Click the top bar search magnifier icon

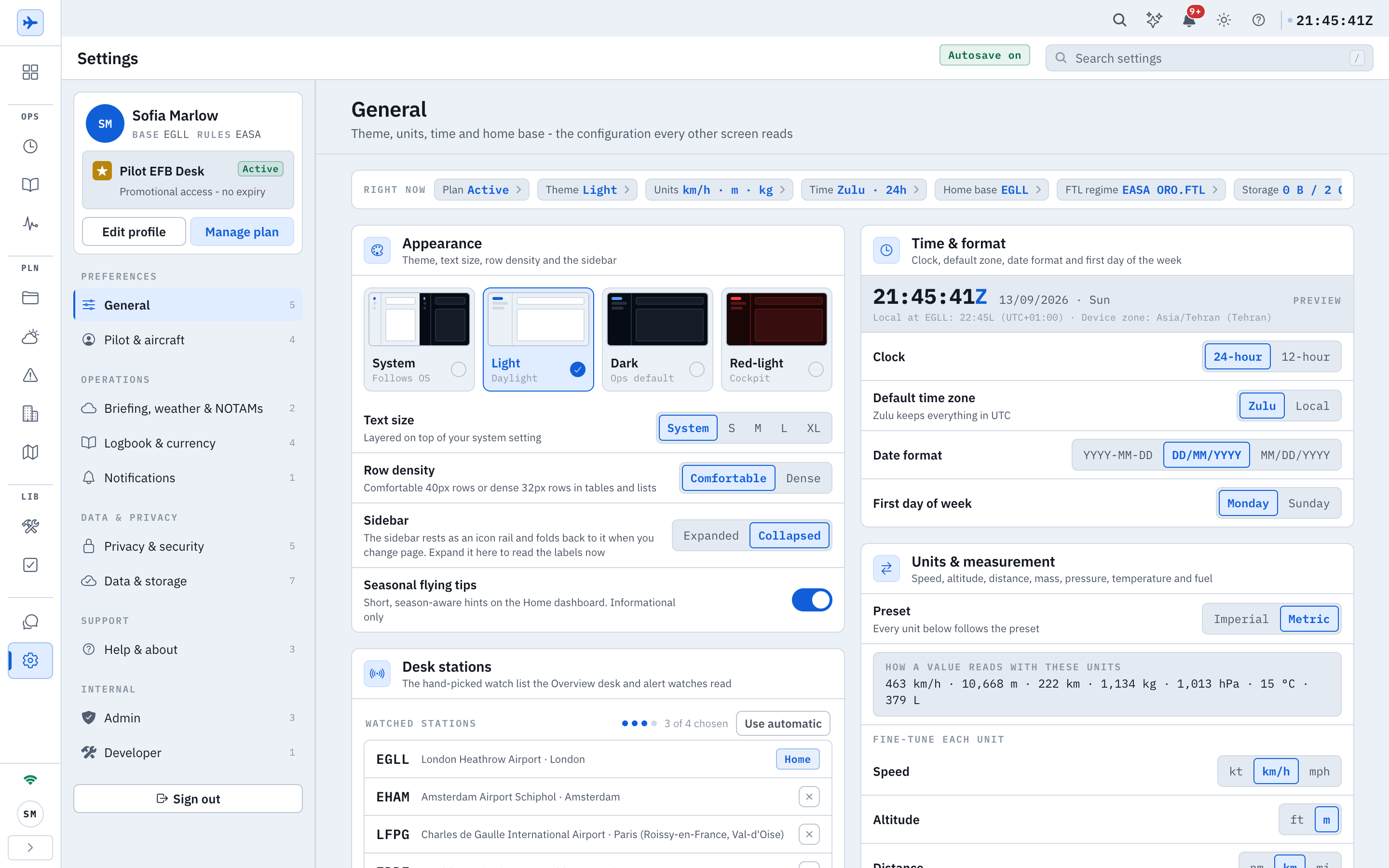click(1119, 21)
